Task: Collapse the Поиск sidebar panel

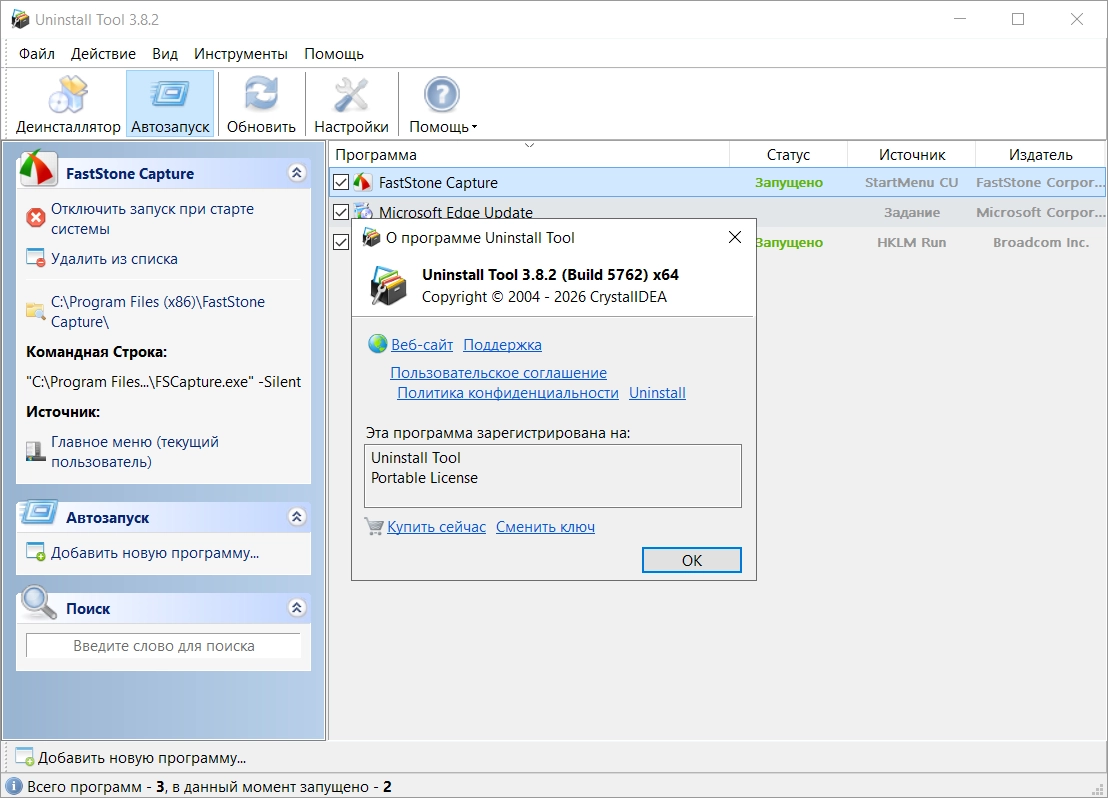Action: 297,607
